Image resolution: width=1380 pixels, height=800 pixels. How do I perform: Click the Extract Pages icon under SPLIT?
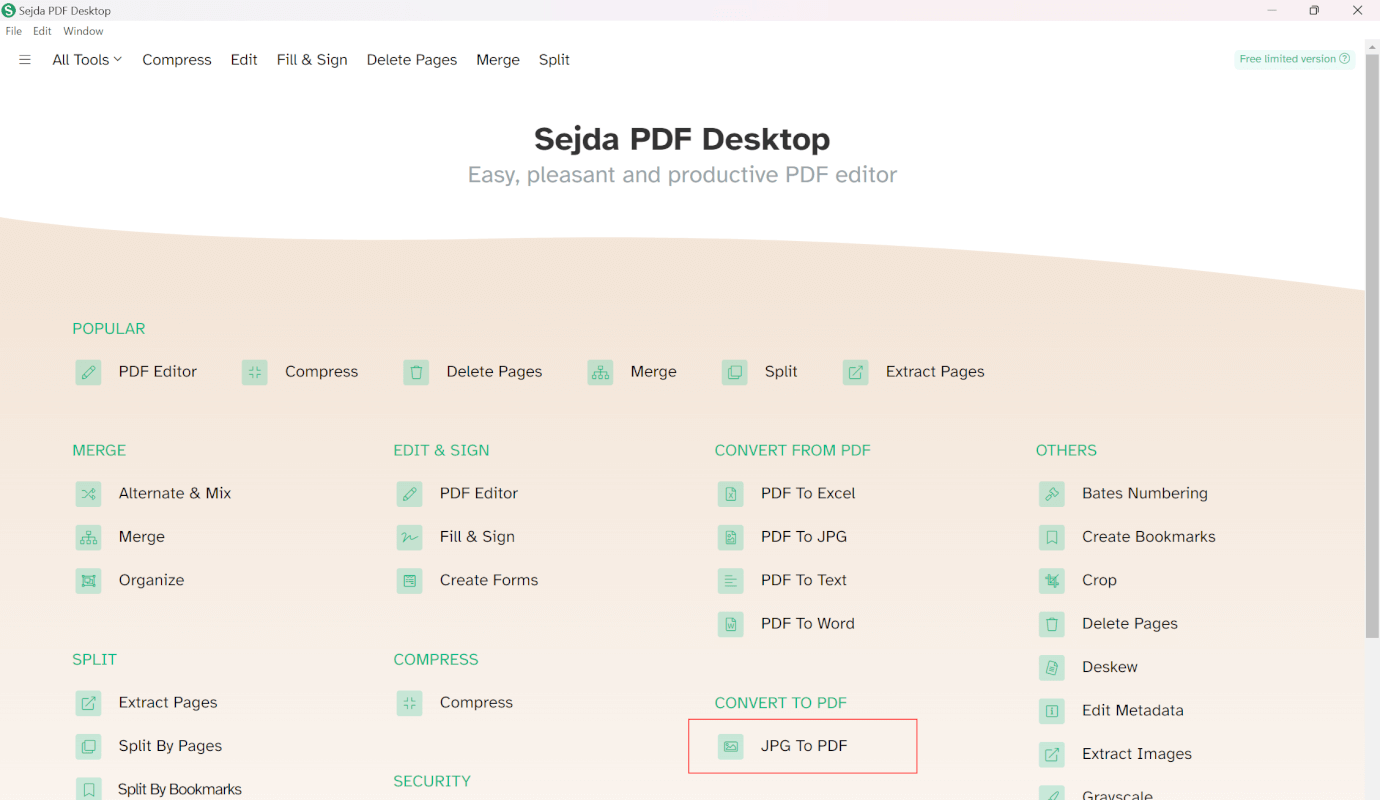coord(89,704)
